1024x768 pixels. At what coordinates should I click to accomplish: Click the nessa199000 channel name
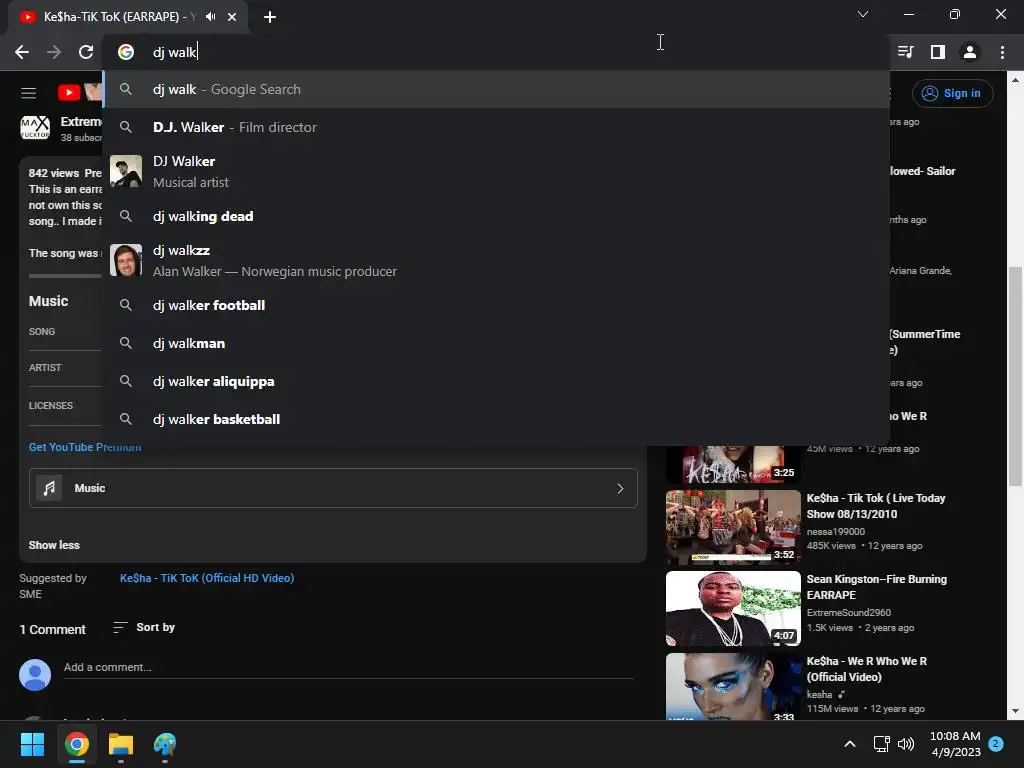835,532
